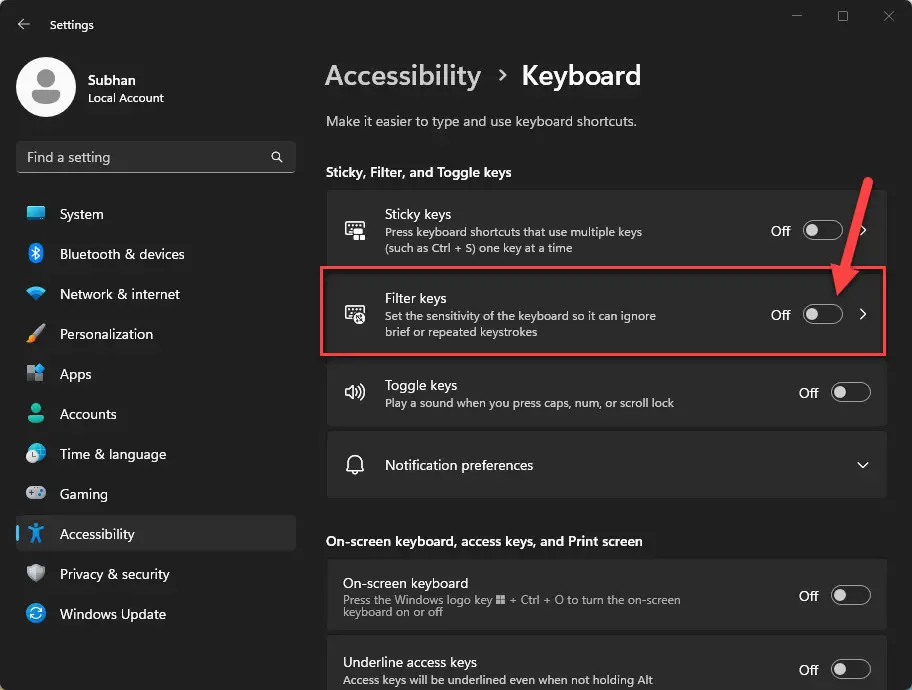Click the System monitor icon
This screenshot has height=690, width=912.
(36, 214)
